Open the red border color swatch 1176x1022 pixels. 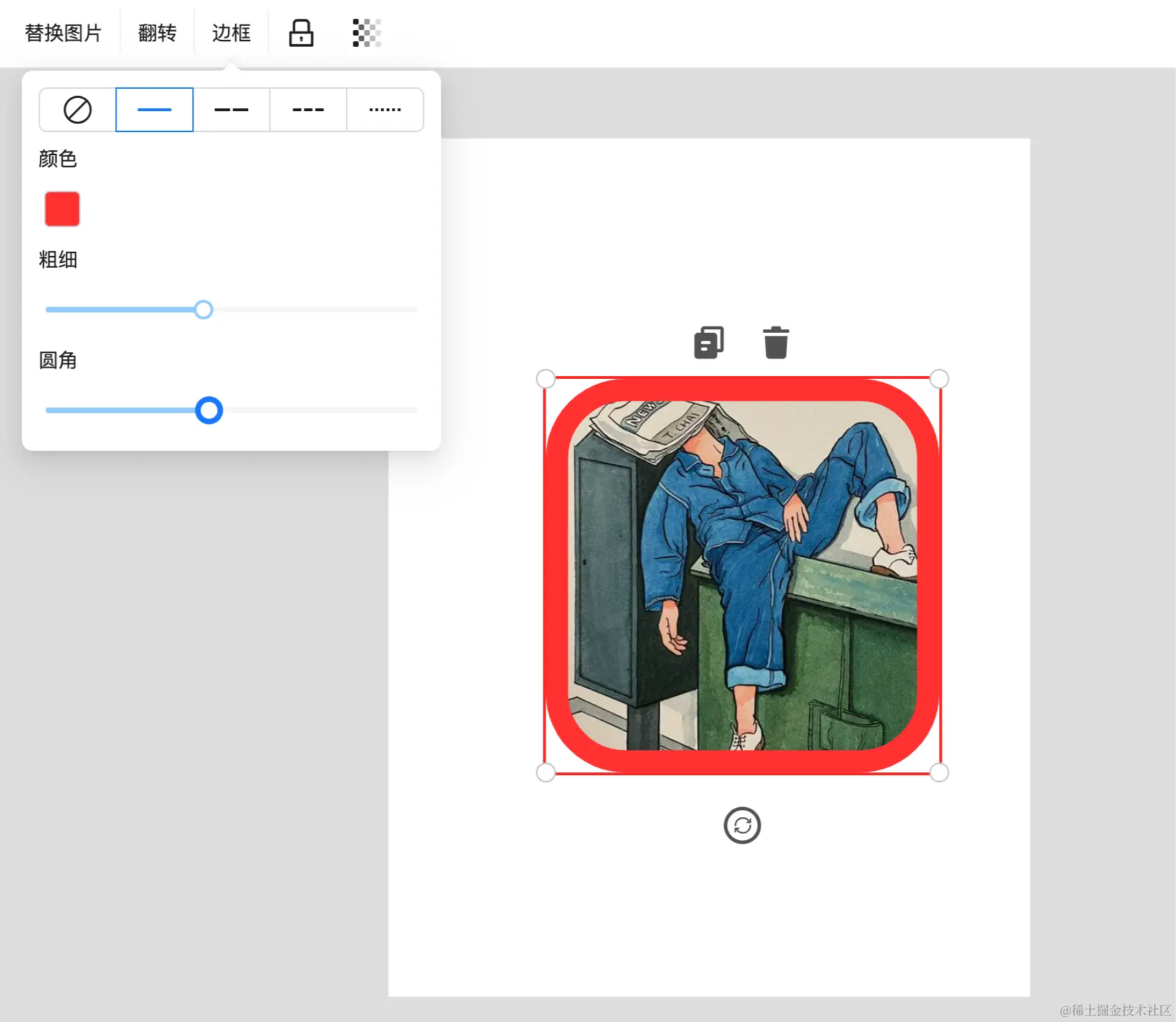(62, 209)
